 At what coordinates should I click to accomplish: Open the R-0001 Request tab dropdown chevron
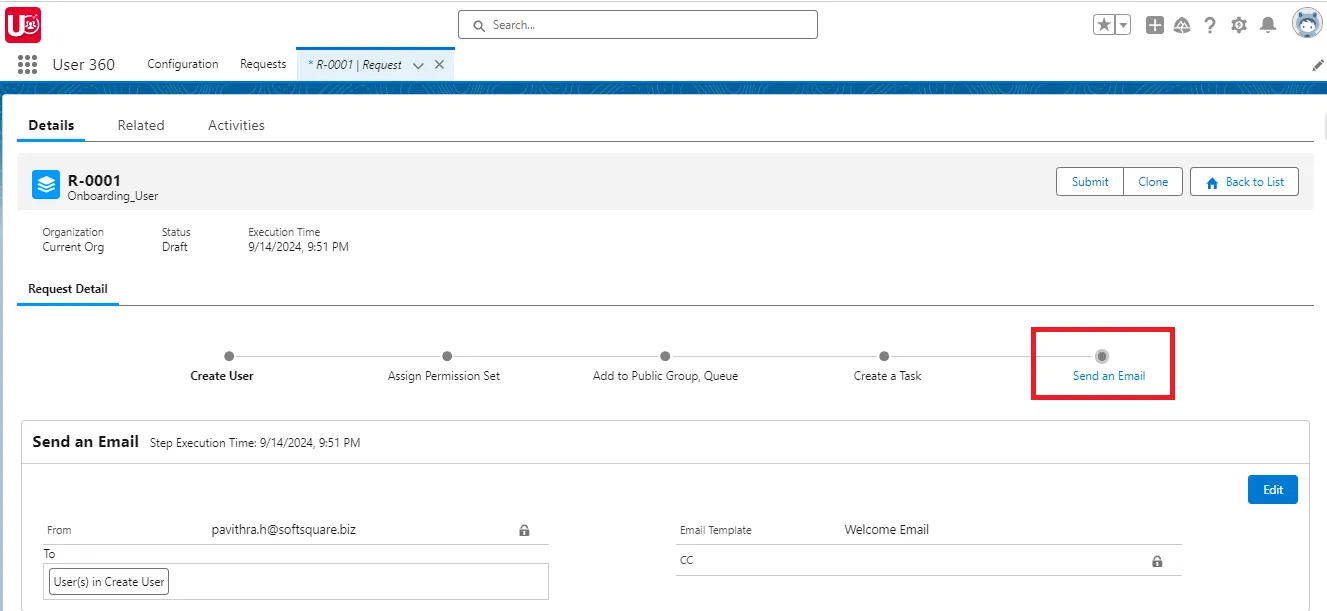pyautogui.click(x=417, y=63)
